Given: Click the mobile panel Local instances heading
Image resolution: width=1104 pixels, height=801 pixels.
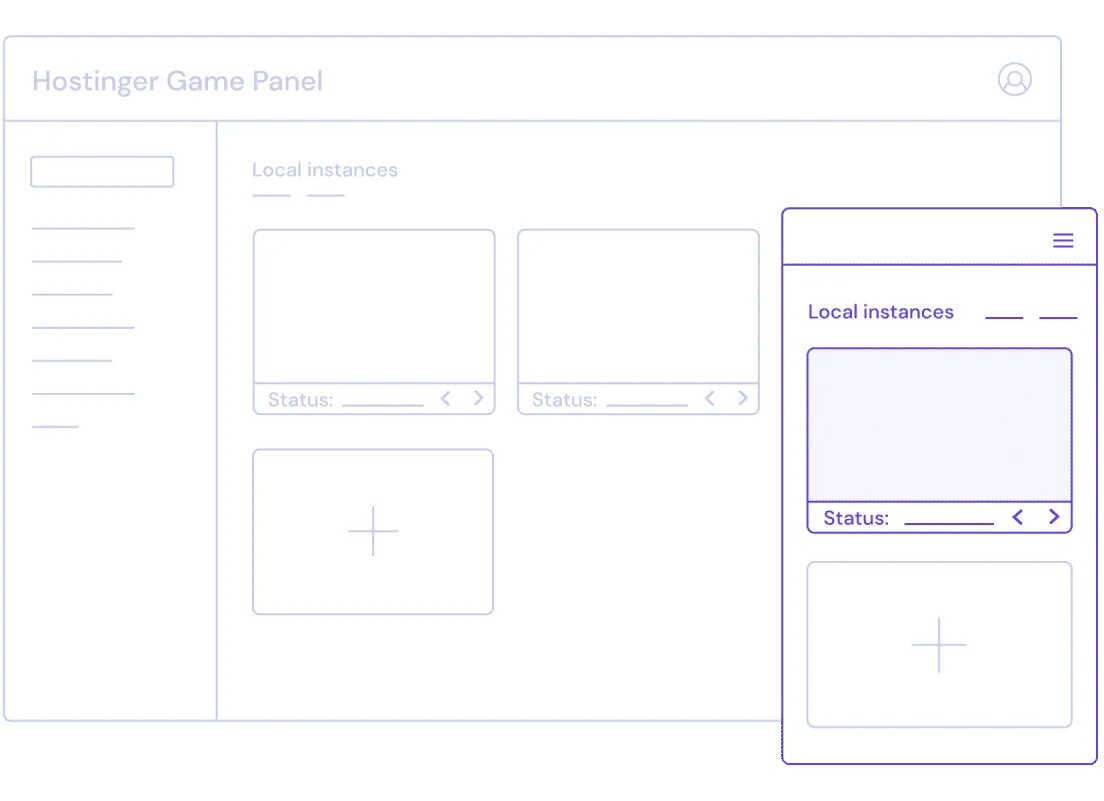Looking at the screenshot, I should point(881,312).
